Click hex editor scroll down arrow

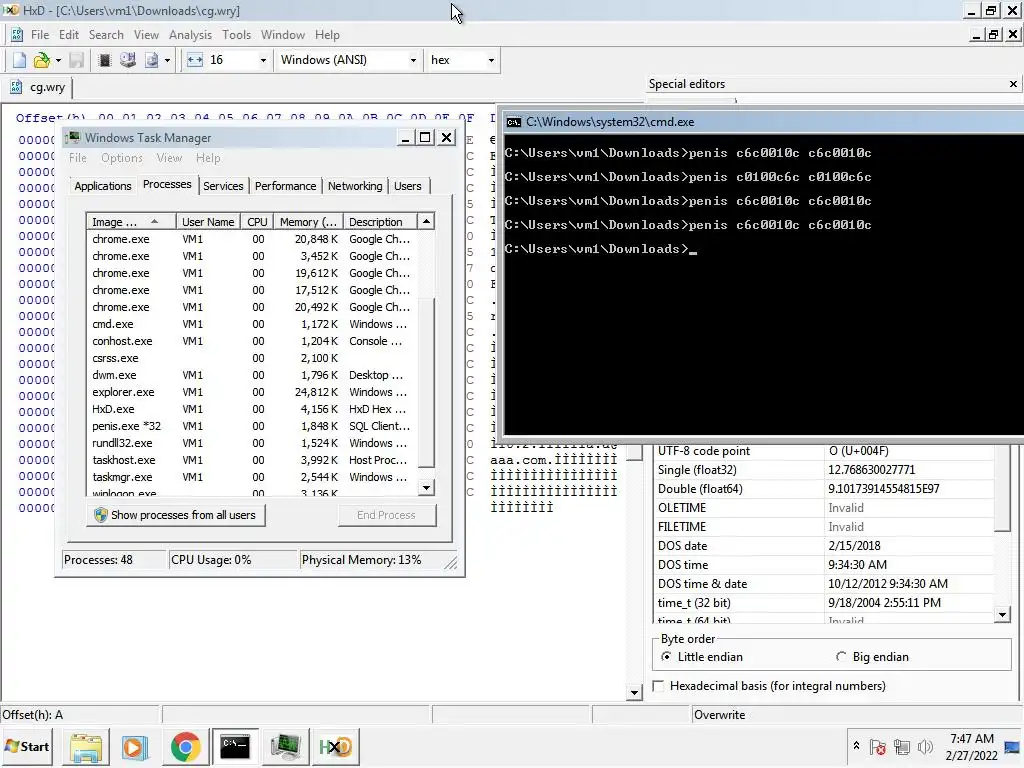click(633, 692)
